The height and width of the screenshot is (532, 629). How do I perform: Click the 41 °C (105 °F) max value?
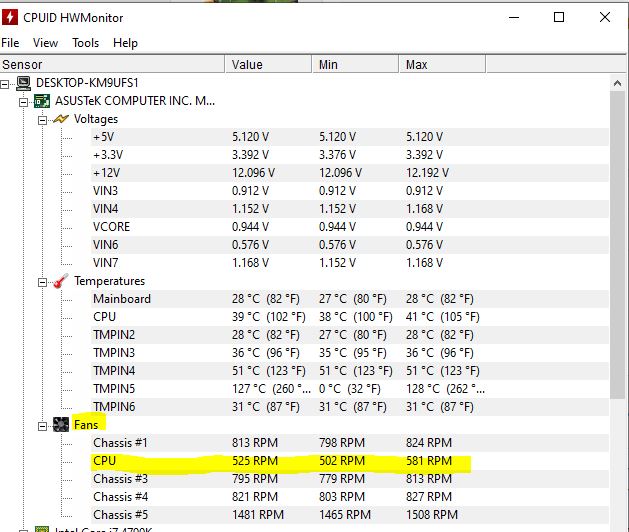(x=442, y=317)
